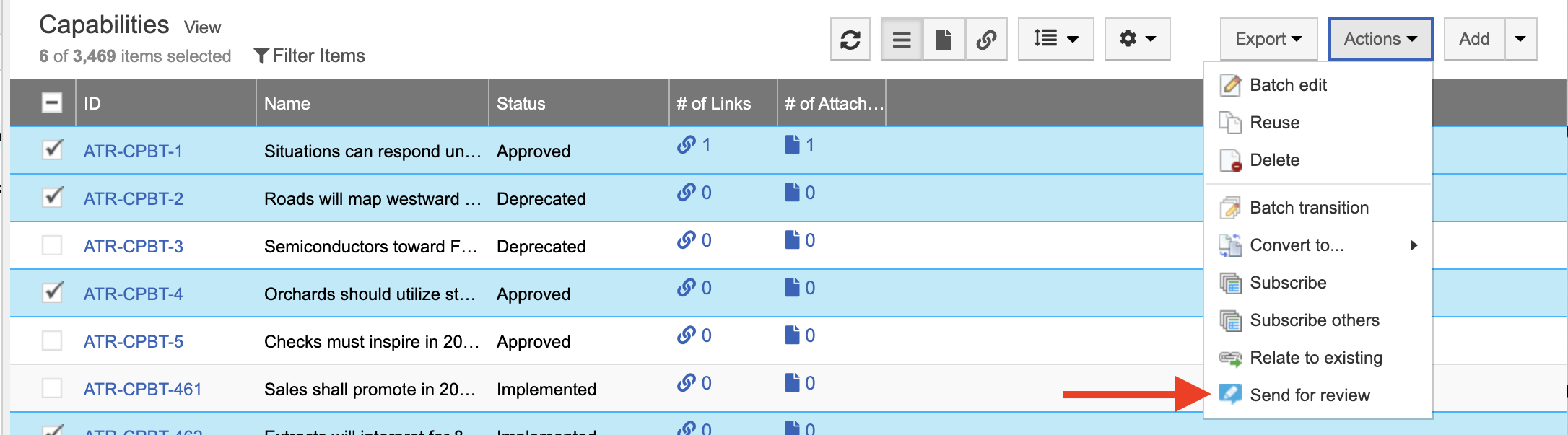Toggle the select-all header checkbox
The height and width of the screenshot is (435, 1568).
coord(52,103)
